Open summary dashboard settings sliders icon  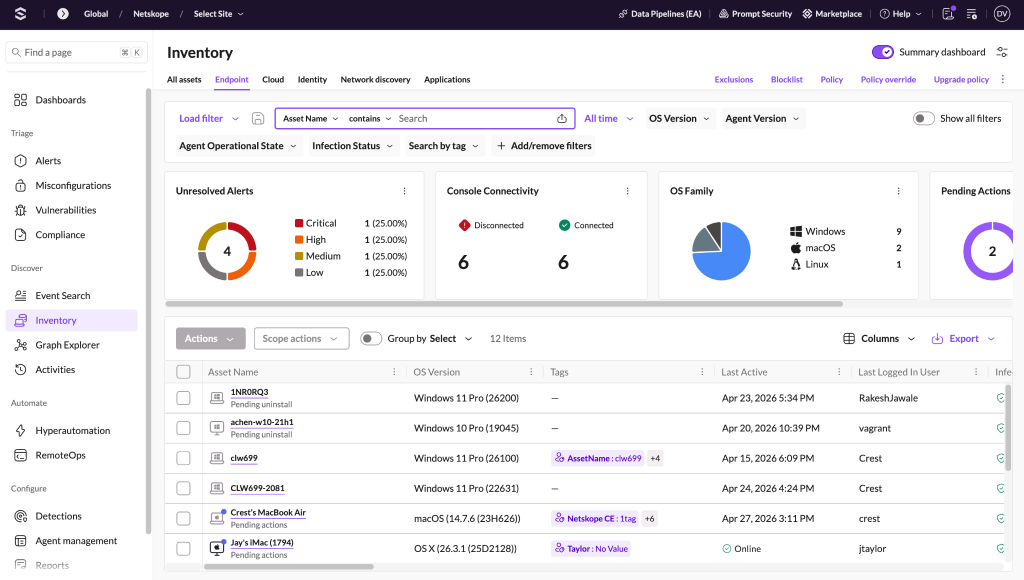pyautogui.click(x=1002, y=52)
